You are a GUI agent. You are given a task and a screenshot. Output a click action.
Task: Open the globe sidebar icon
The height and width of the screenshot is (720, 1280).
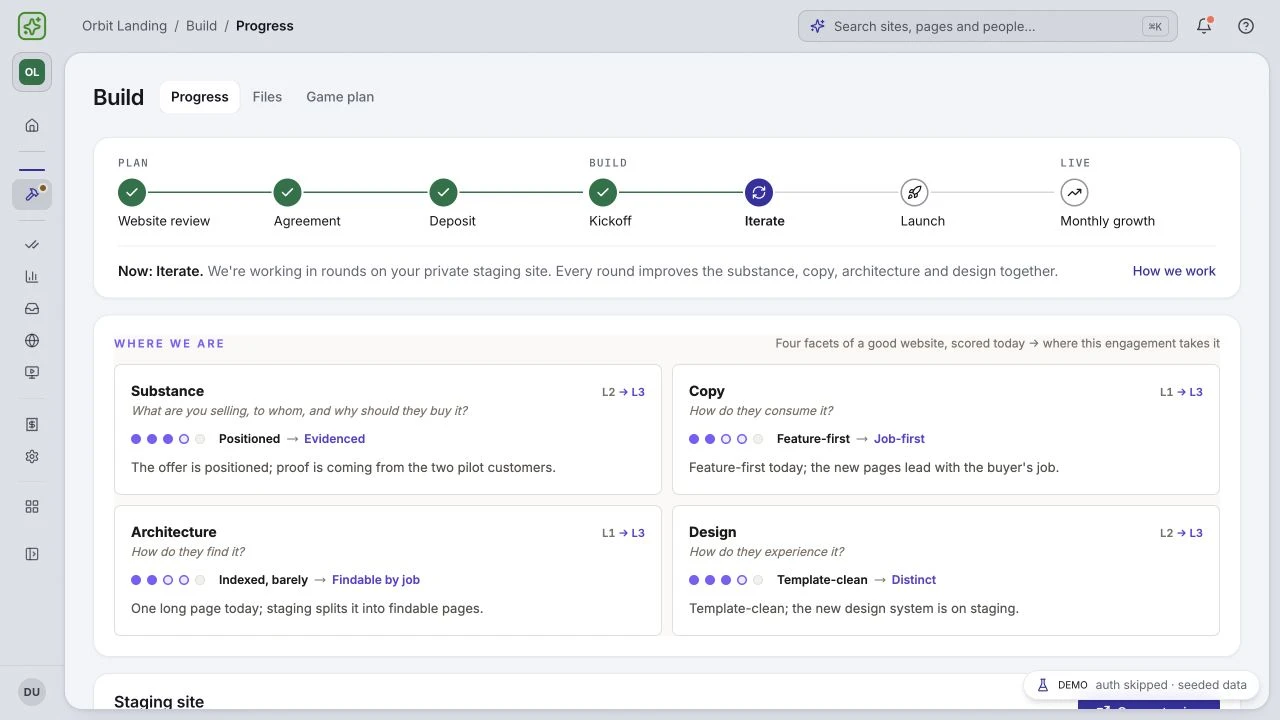pyautogui.click(x=32, y=340)
